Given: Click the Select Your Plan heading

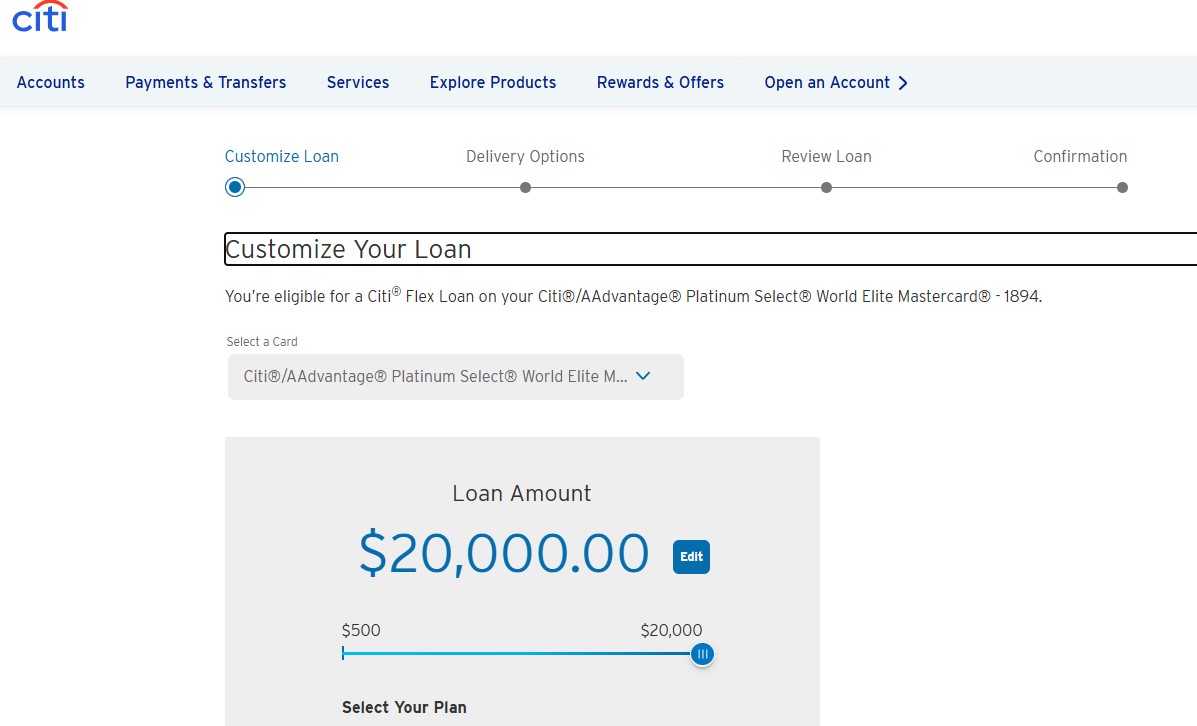Looking at the screenshot, I should click(404, 708).
